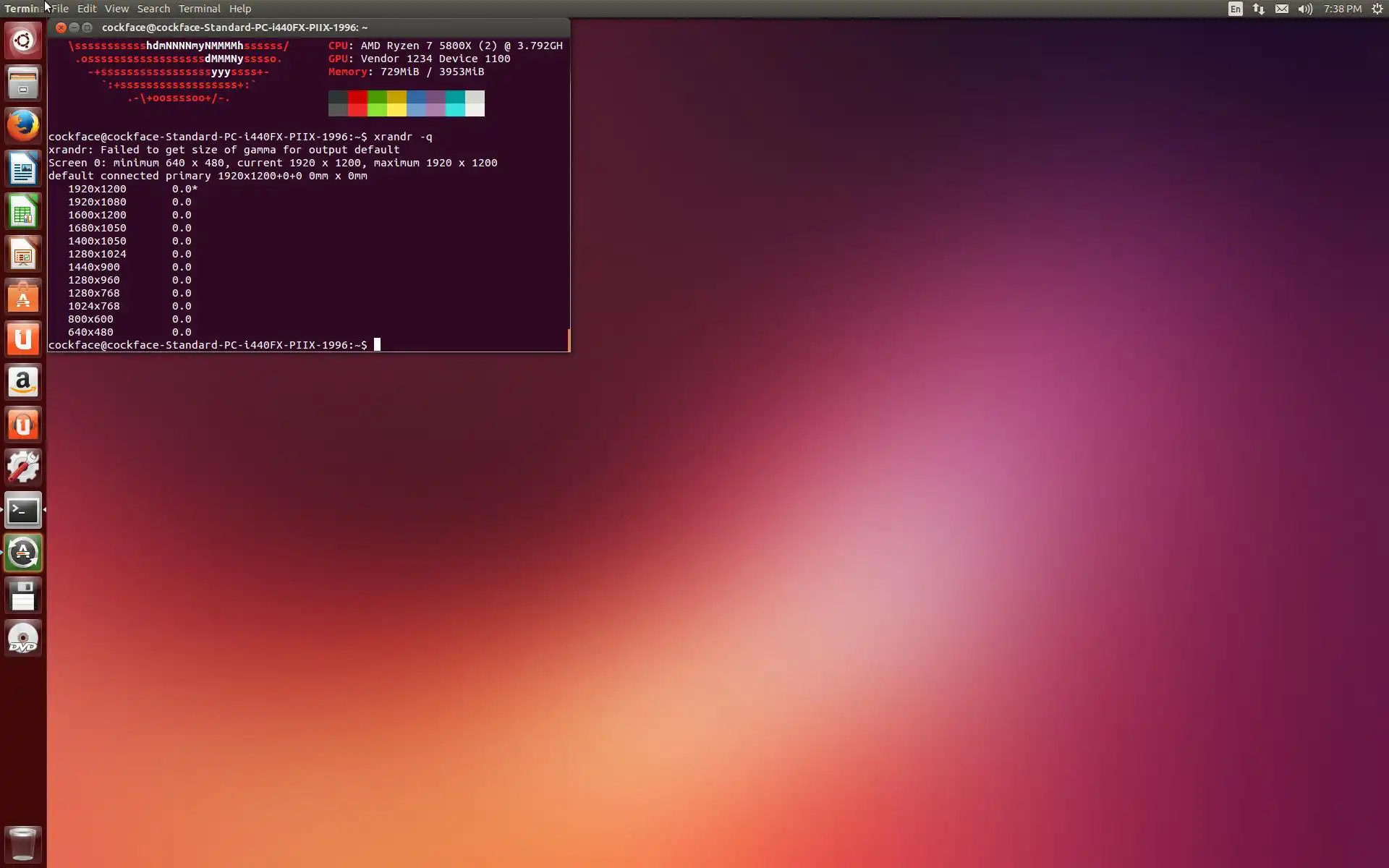
Task: Open the network connections indicator menu
Action: [x=1259, y=9]
